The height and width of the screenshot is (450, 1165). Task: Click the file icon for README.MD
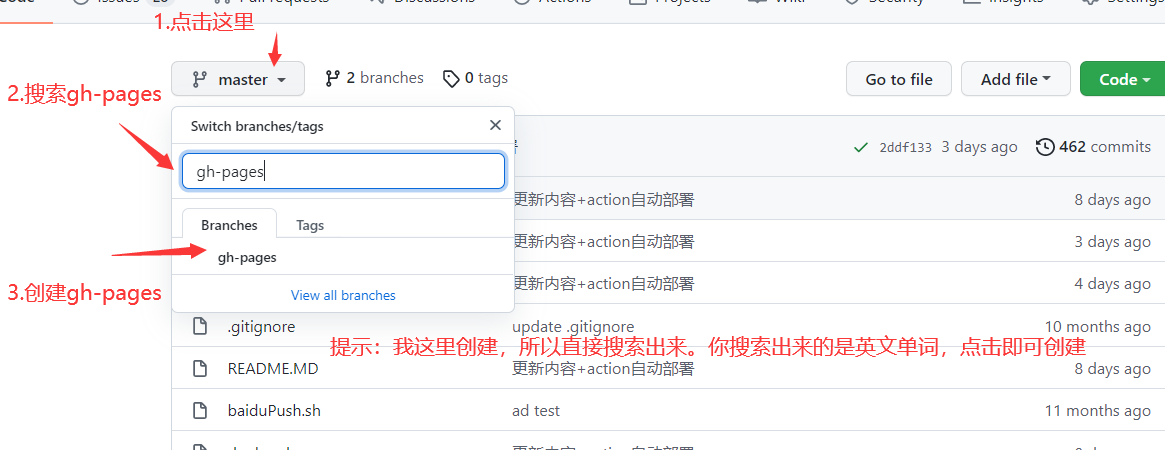click(x=200, y=368)
